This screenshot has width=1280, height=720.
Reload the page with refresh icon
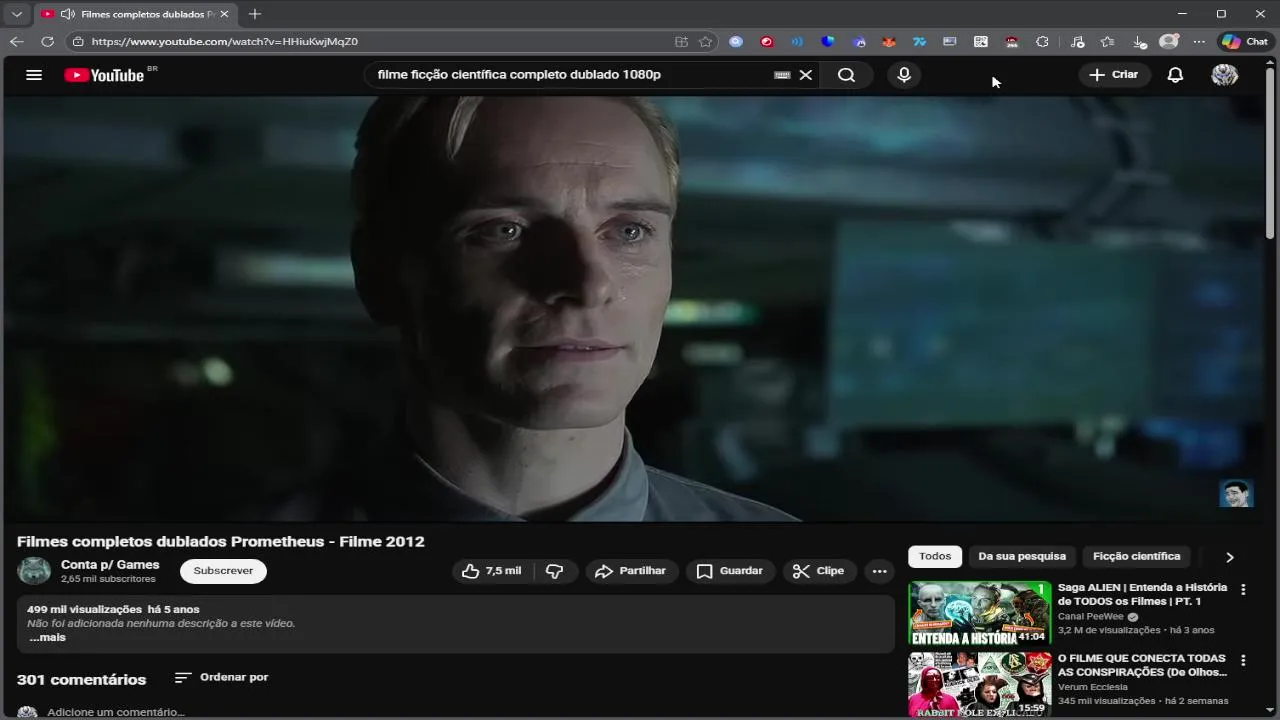[47, 41]
